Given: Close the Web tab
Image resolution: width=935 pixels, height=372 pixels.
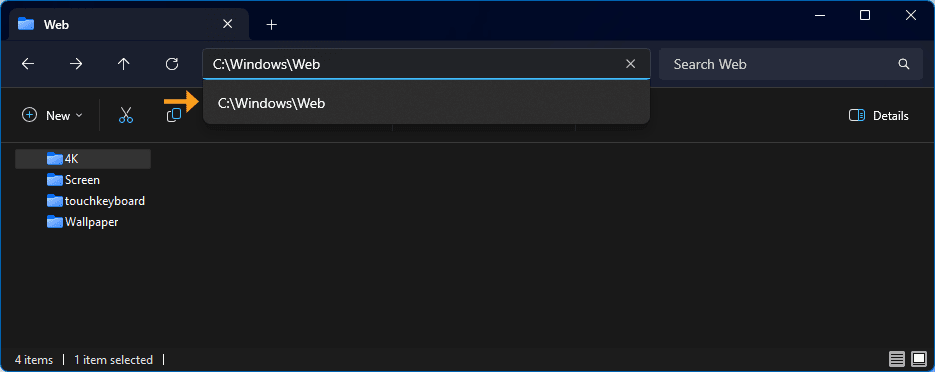Looking at the screenshot, I should pos(227,24).
